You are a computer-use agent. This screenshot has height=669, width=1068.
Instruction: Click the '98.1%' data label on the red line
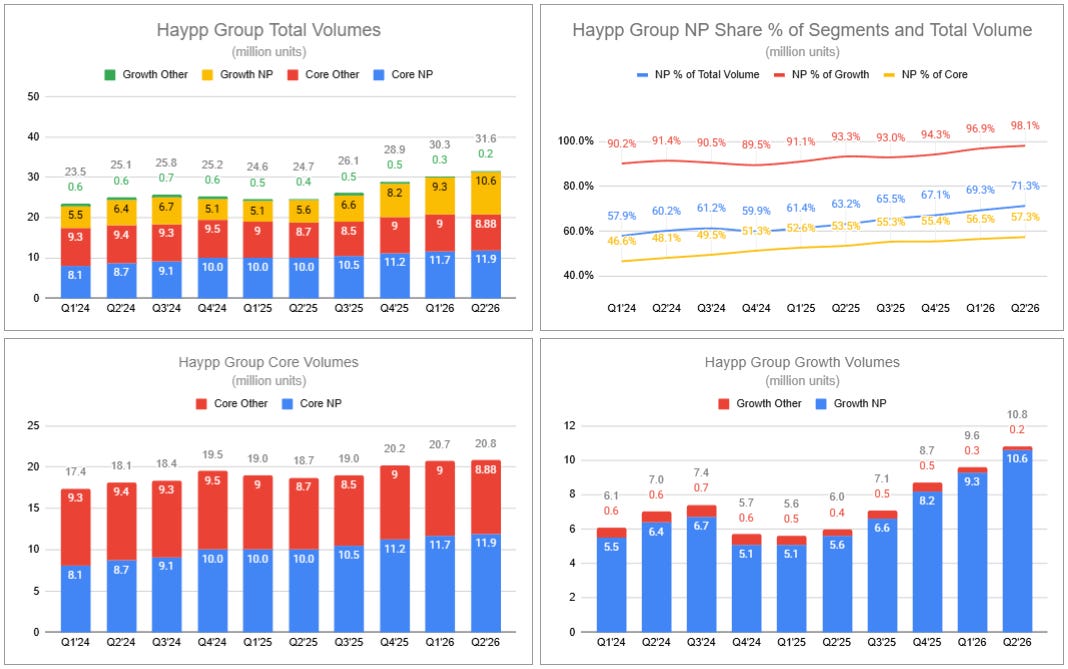(1025, 126)
